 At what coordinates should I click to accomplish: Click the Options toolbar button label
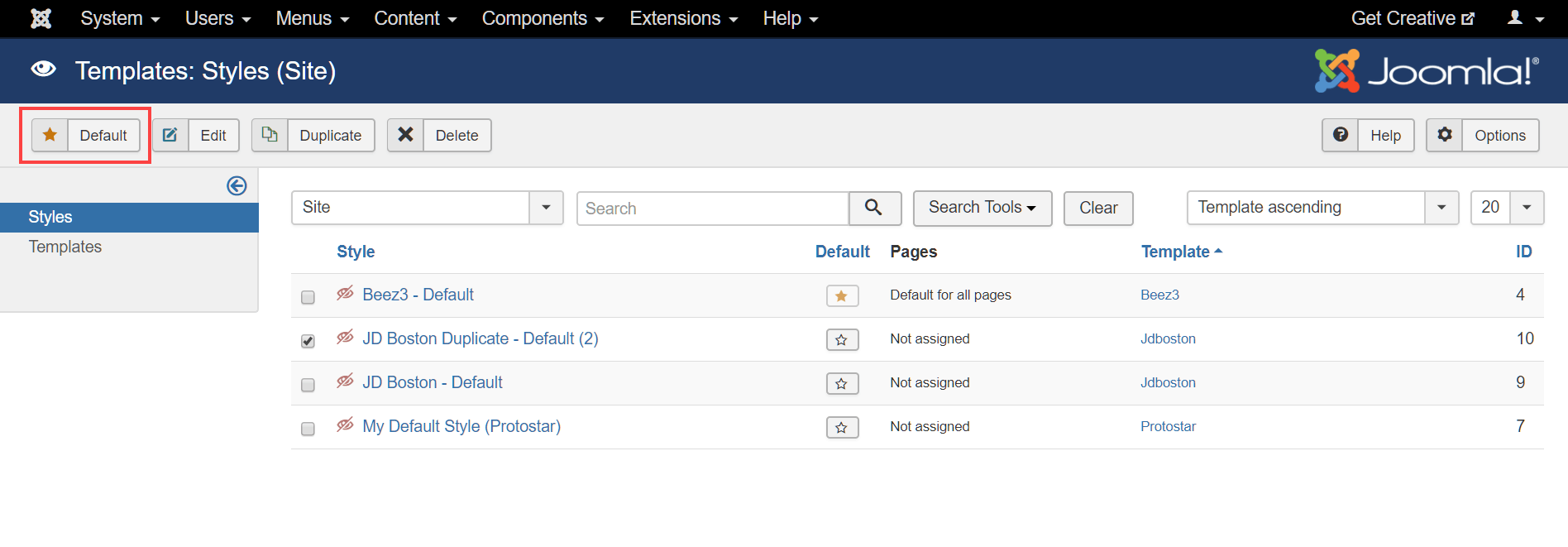[x=1500, y=135]
